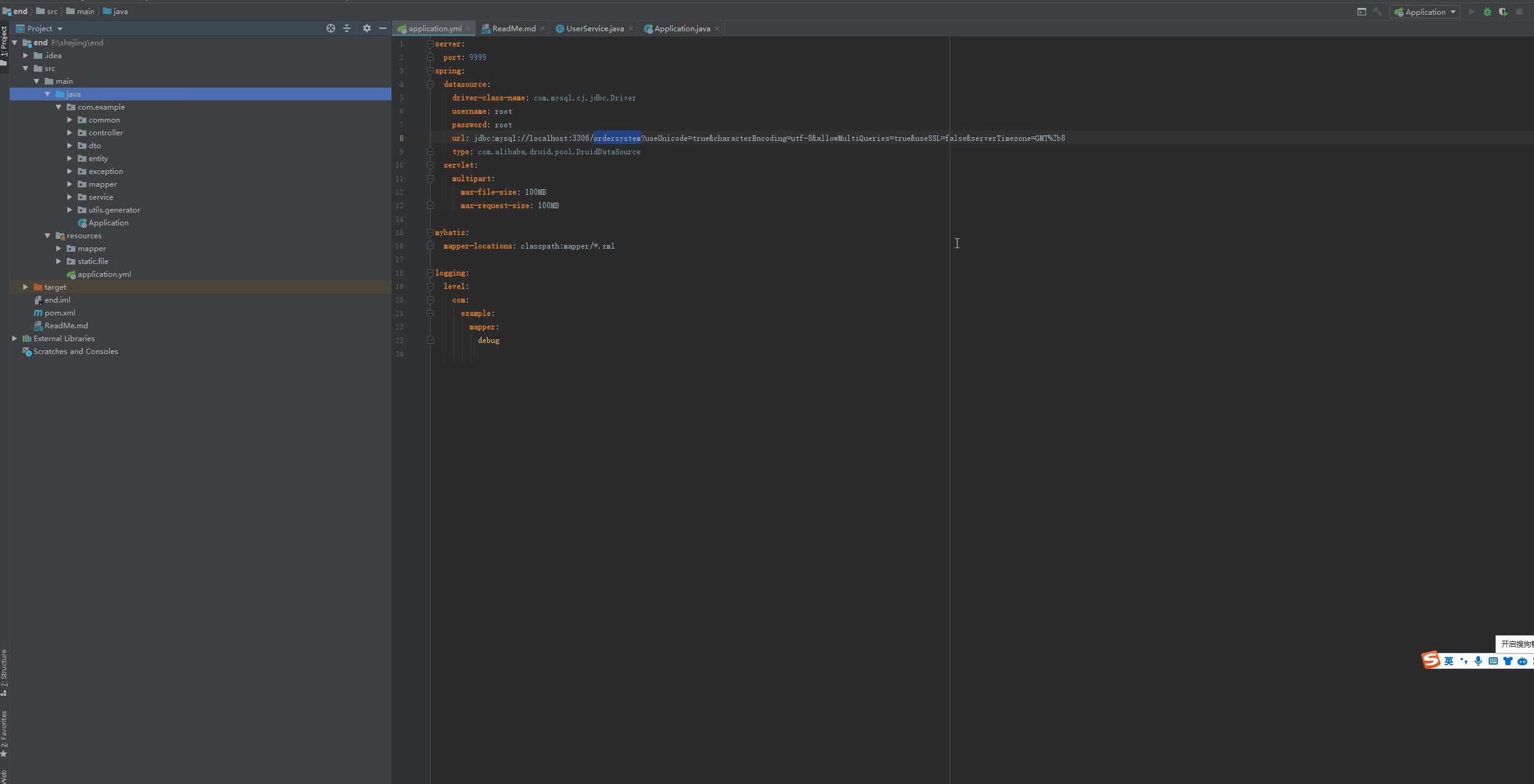Viewport: 1534px width, 784px height.
Task: Open the Sogou soft keyboard icon
Action: 1493,661
